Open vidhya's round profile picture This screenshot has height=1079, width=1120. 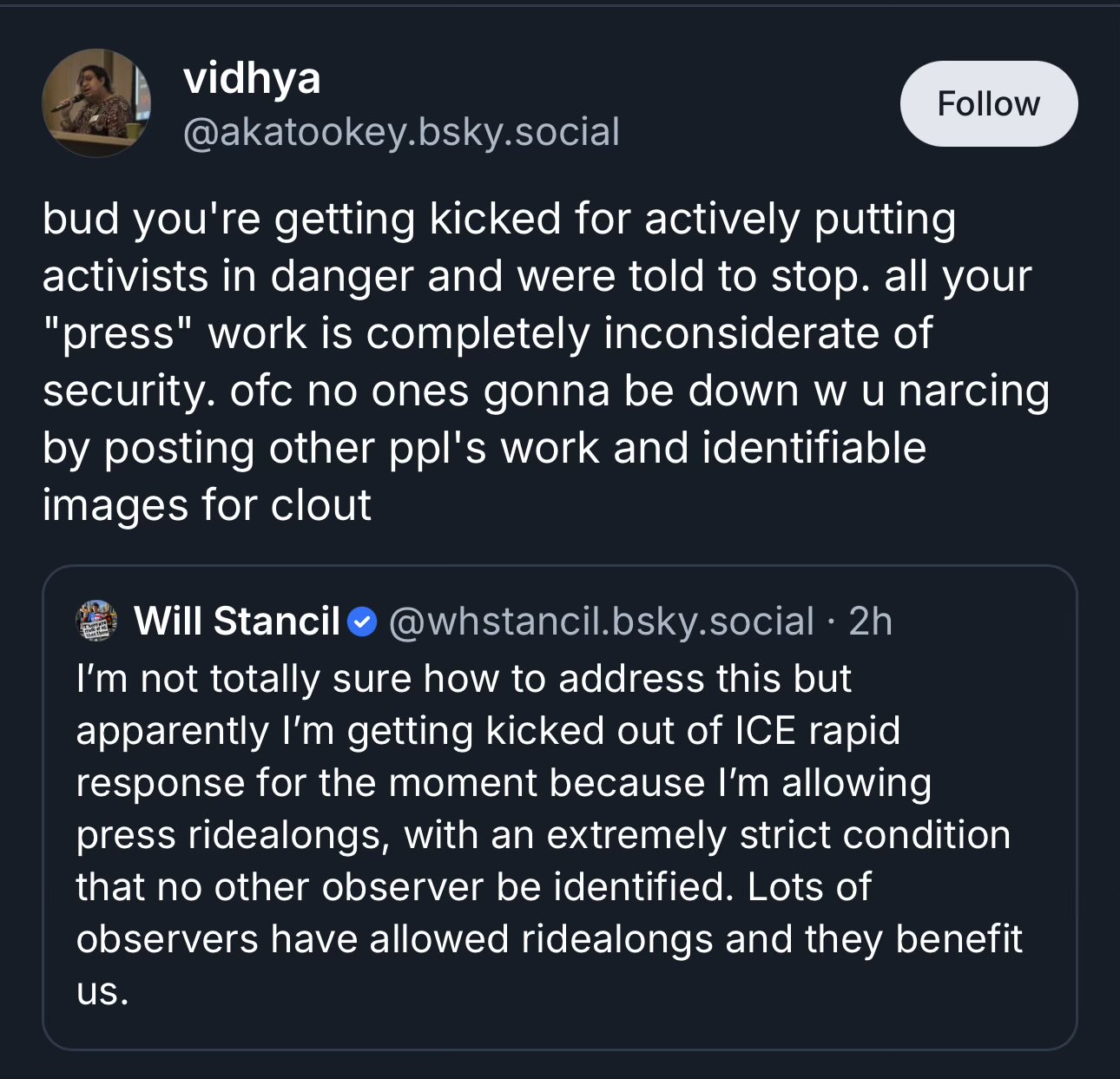pyautogui.click(x=96, y=102)
